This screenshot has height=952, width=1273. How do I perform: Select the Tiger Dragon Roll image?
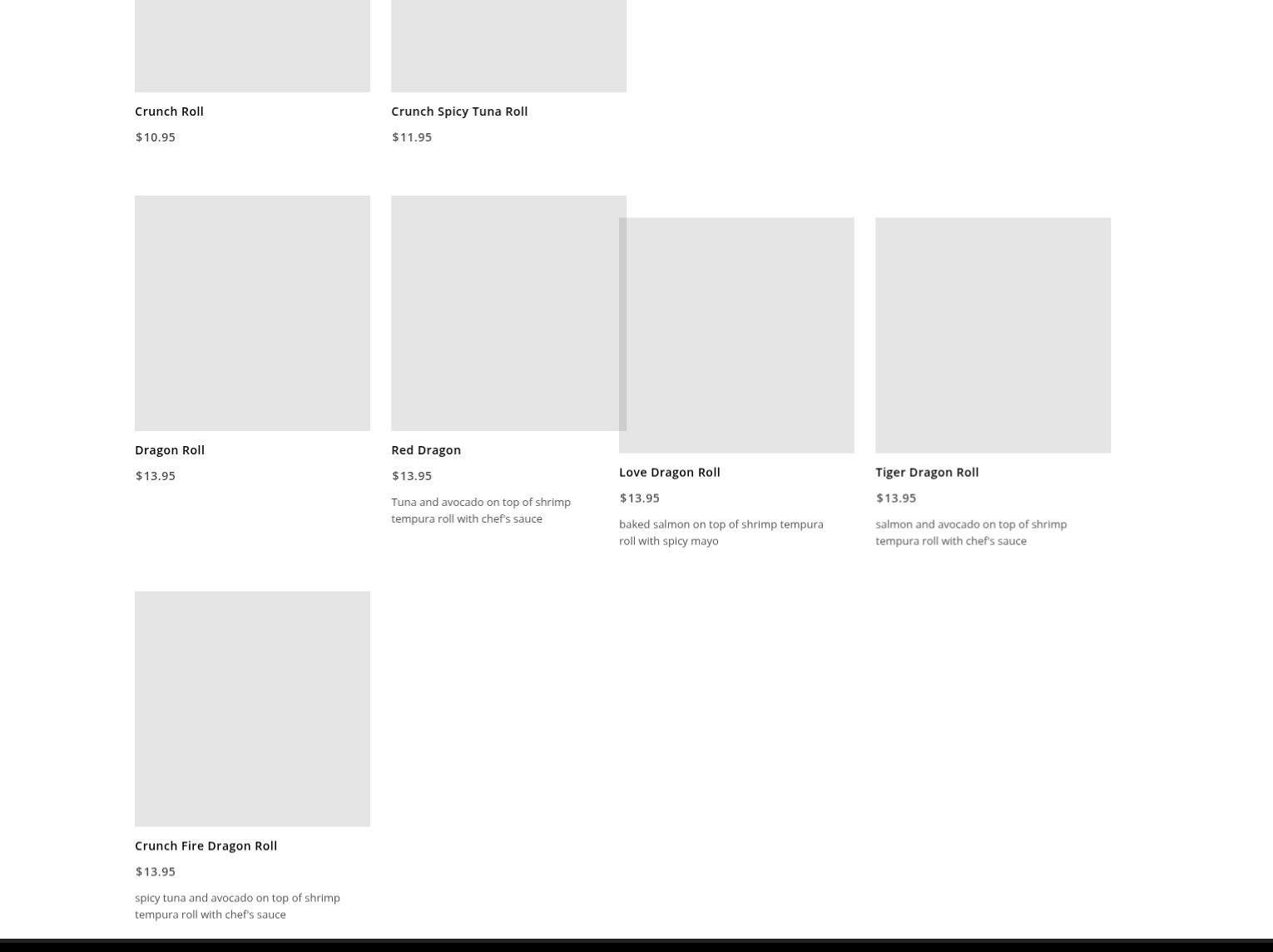993,335
